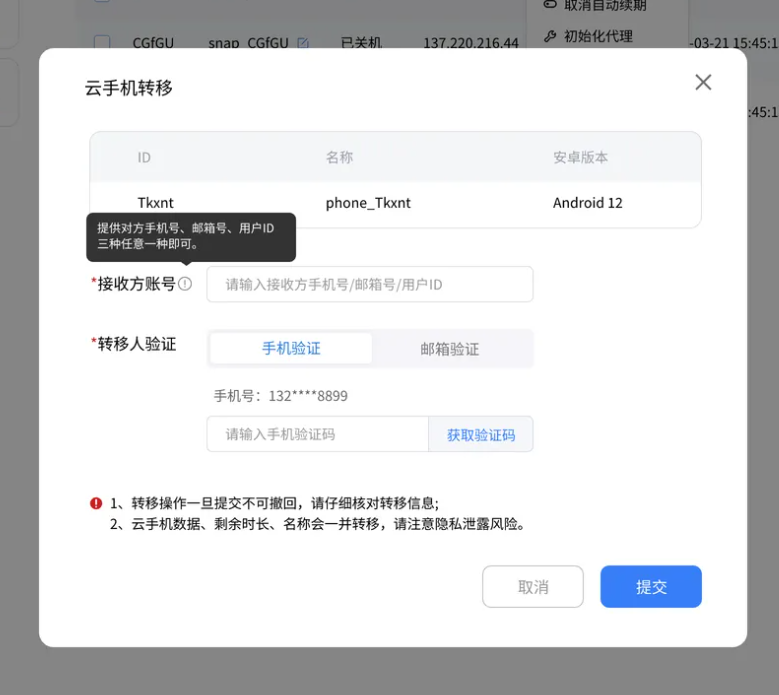The image size is (779, 695).
Task: Click the phone number text 132****8899
Action: (x=308, y=396)
